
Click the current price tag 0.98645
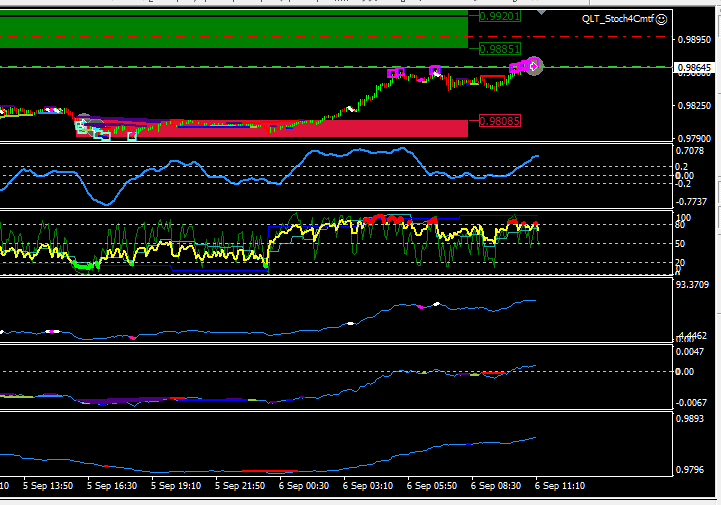pos(694,68)
